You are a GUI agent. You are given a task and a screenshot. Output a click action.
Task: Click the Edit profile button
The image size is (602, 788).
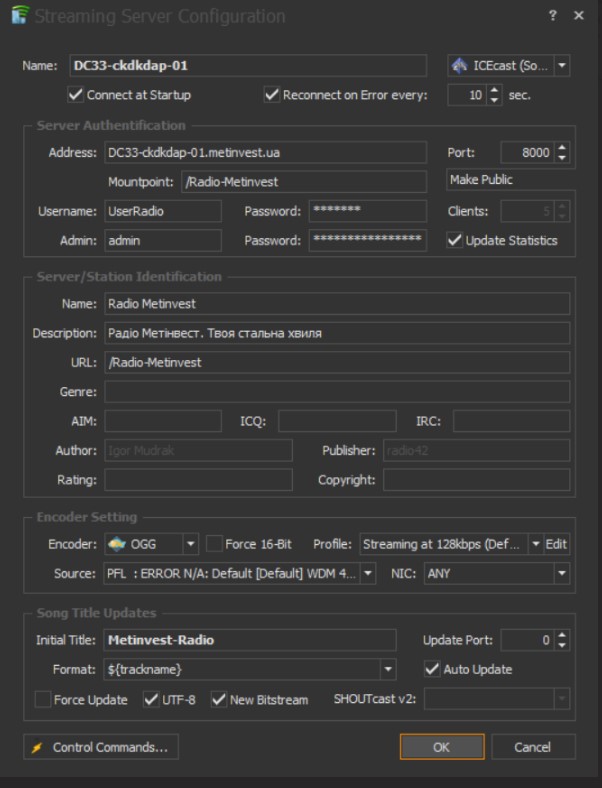click(556, 544)
